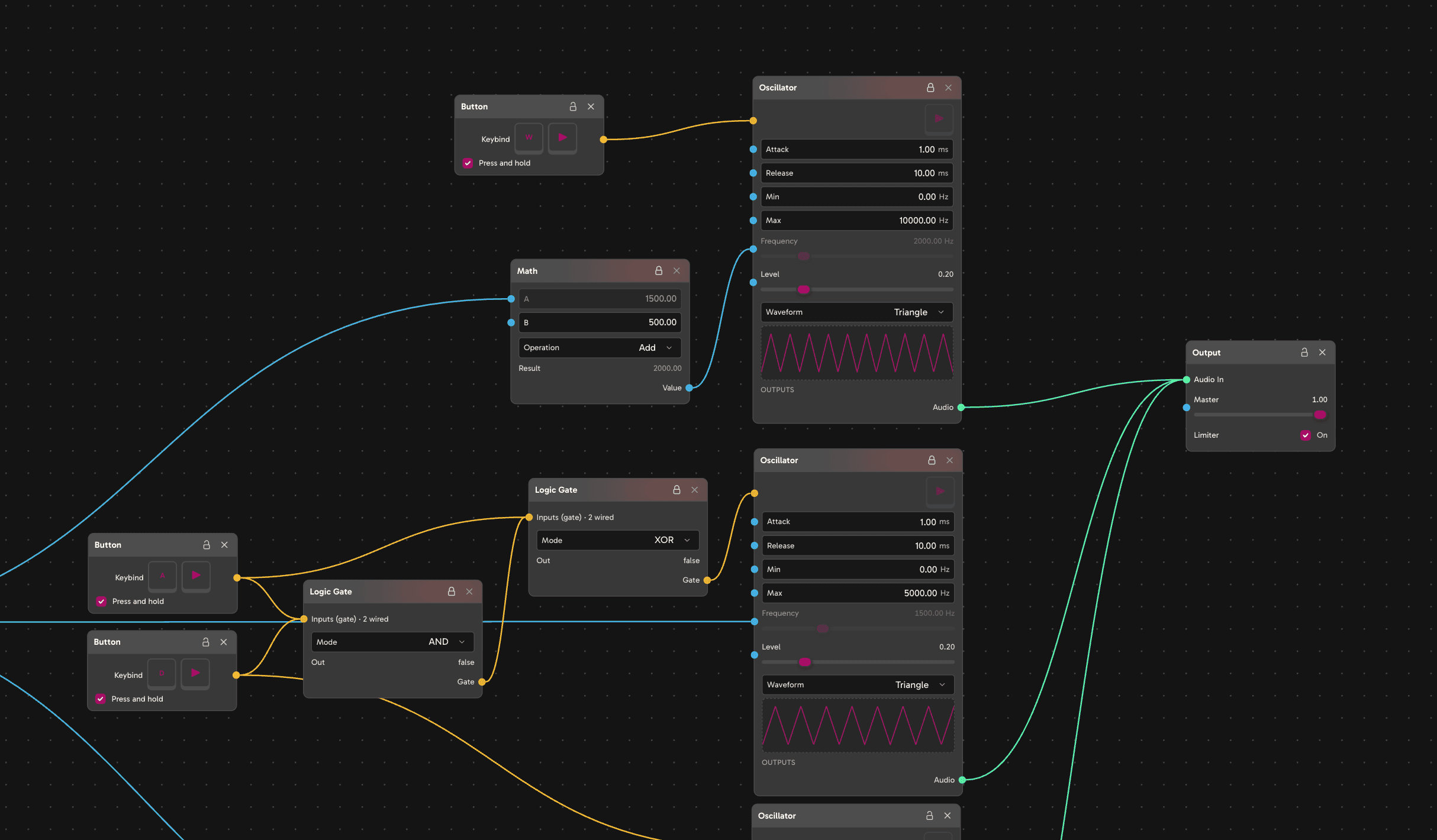Click the D keybind key button
The image size is (1437, 840).
point(162,673)
